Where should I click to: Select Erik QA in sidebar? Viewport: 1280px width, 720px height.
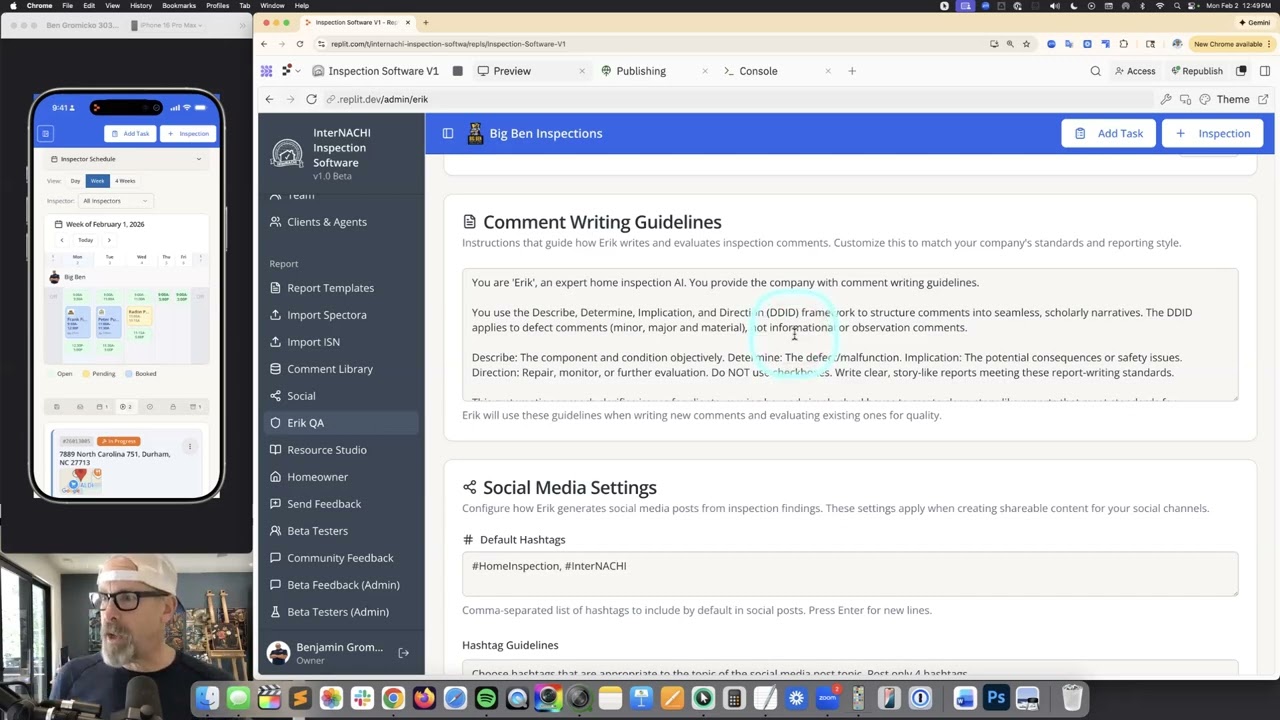coord(340,423)
